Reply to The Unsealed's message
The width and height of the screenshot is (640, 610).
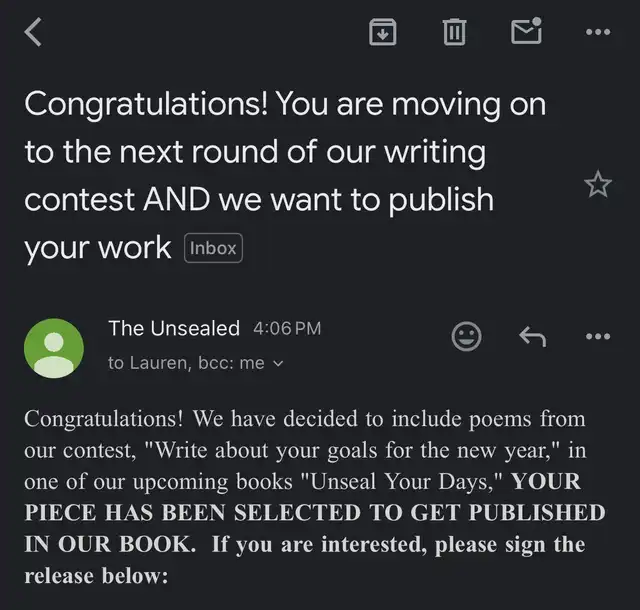tap(533, 336)
